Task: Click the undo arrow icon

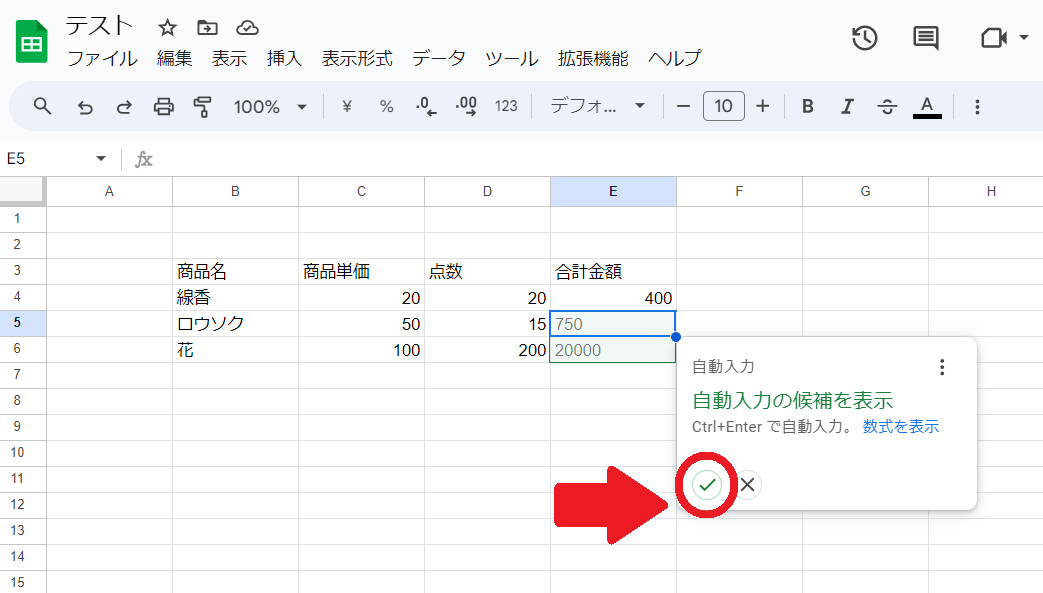Action: [85, 106]
